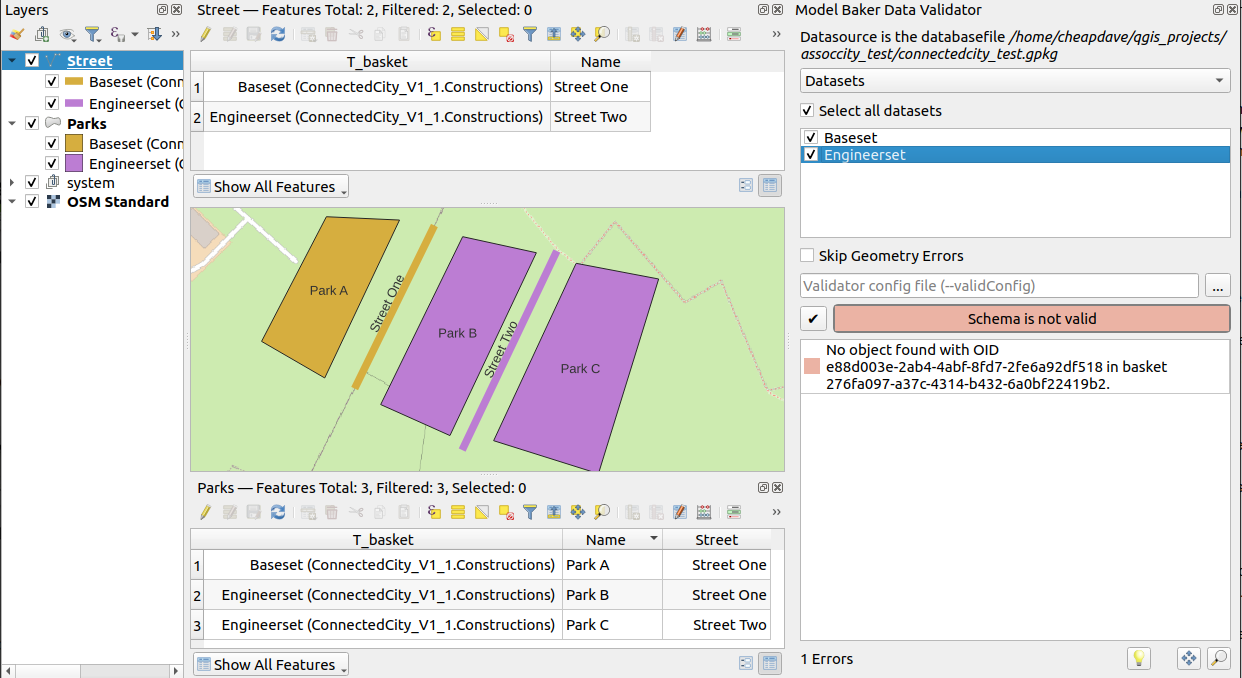Move selection to top in Street table
Viewport: 1242px width, 678px height.
click(554, 34)
